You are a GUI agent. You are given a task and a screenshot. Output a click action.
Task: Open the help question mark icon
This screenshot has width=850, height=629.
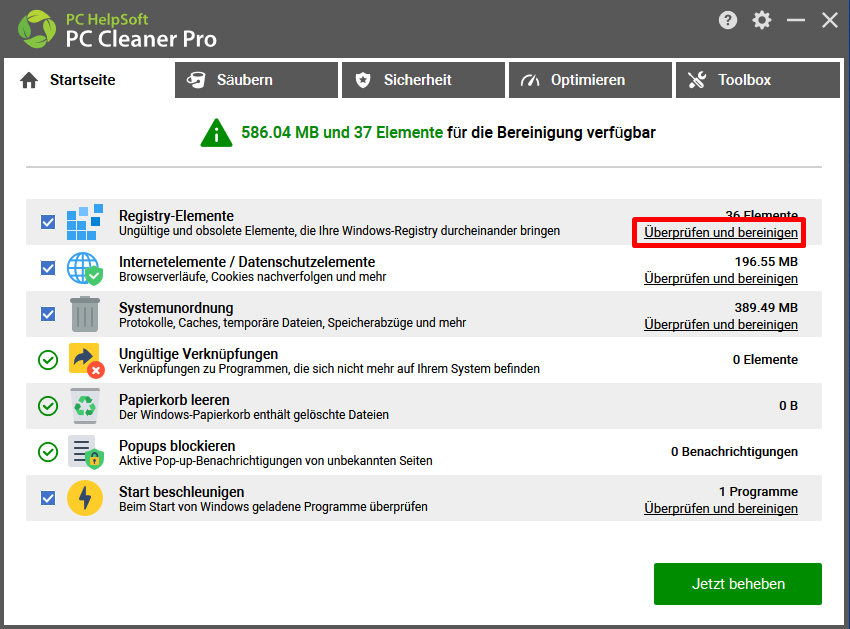(727, 21)
